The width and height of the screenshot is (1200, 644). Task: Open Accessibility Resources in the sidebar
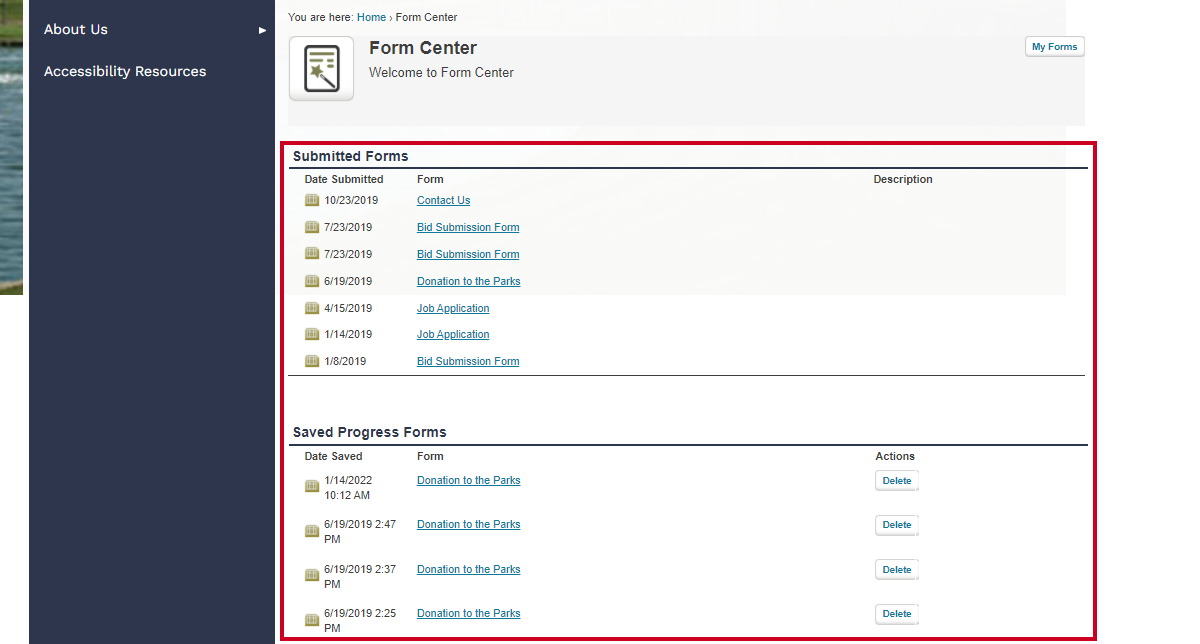point(125,71)
